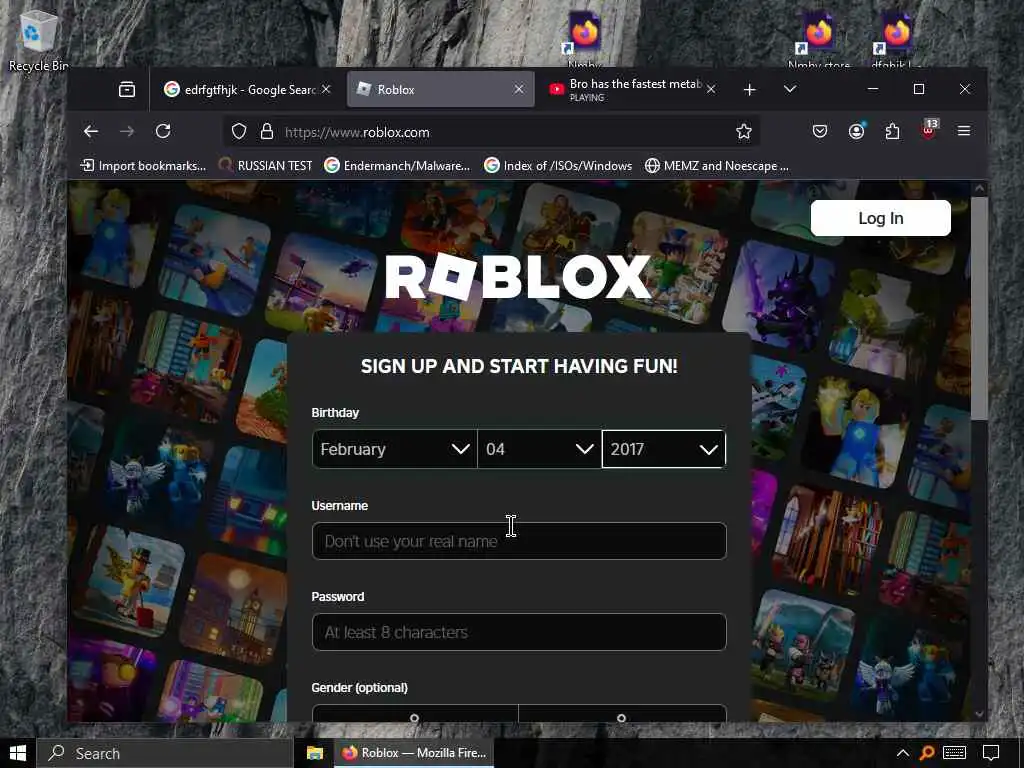
Task: Click the Birthday label
Action: point(335,413)
